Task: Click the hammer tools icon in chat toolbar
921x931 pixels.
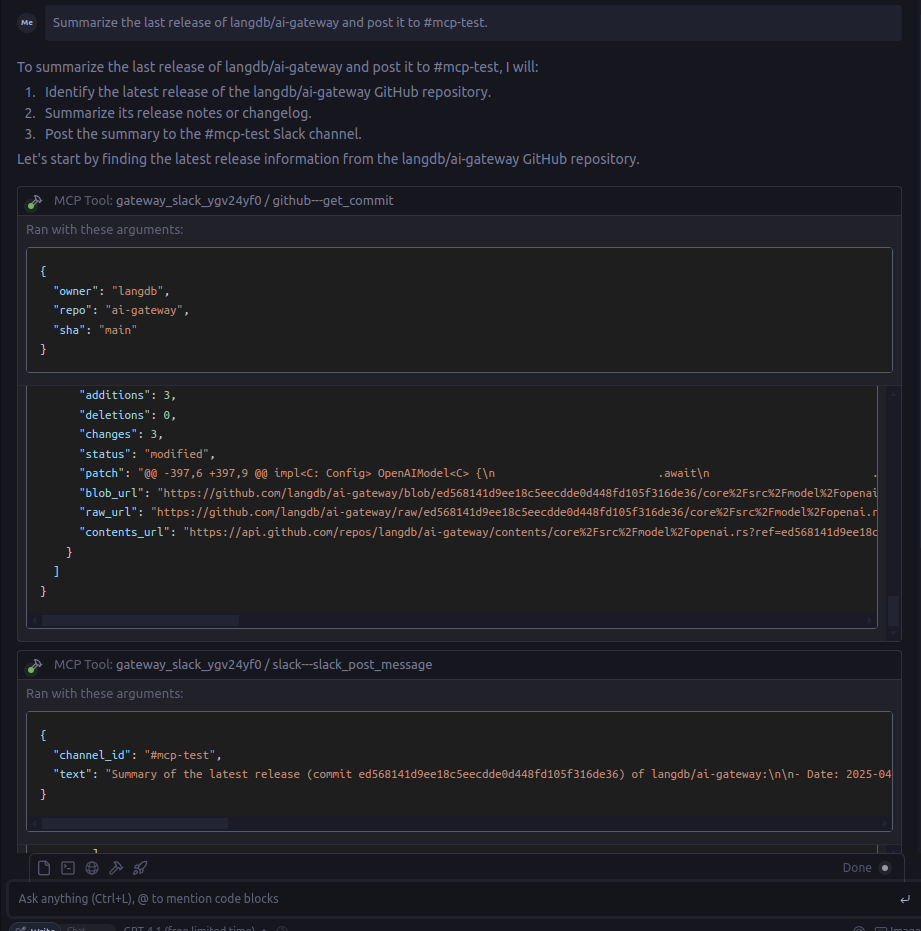Action: pyautogui.click(x=116, y=868)
